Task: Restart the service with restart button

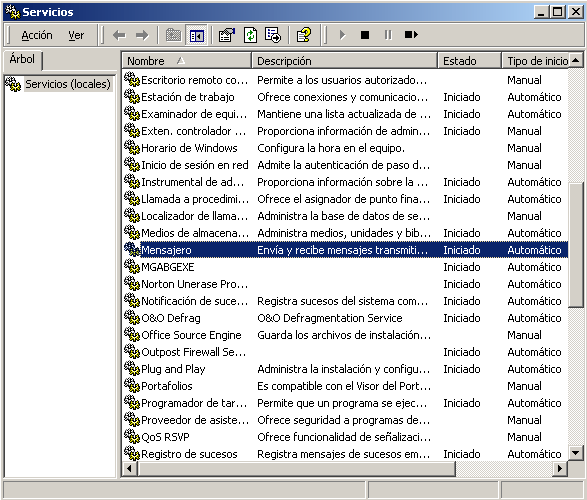Action: click(x=411, y=35)
